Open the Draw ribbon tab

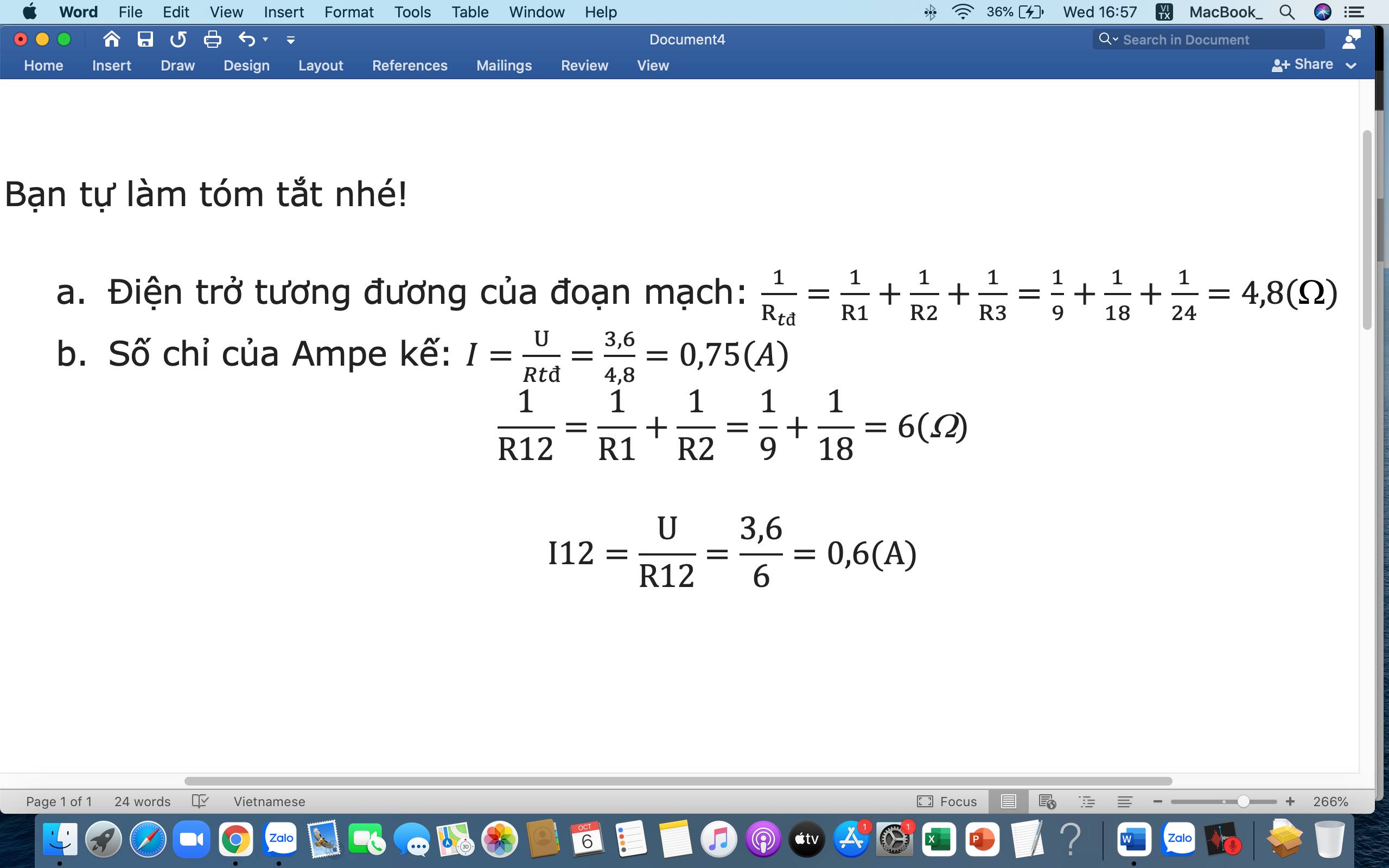[x=177, y=66]
